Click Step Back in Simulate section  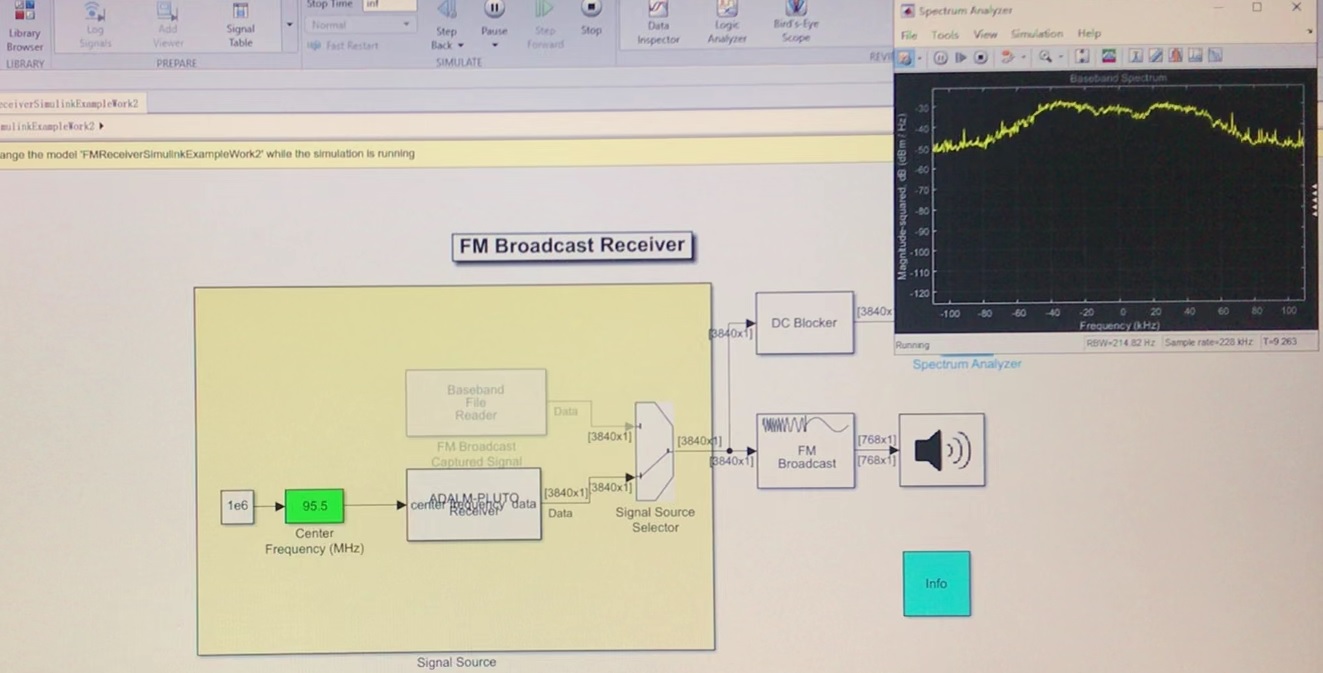[446, 20]
